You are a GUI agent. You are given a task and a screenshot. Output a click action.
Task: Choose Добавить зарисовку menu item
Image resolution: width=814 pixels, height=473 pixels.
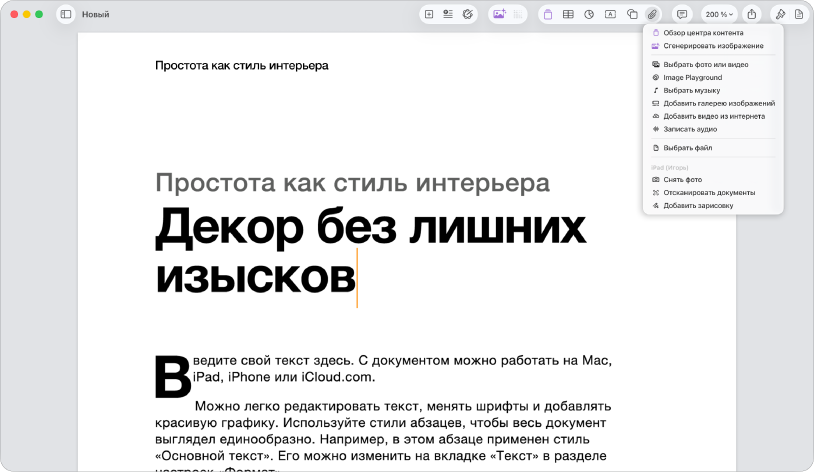tap(713, 206)
